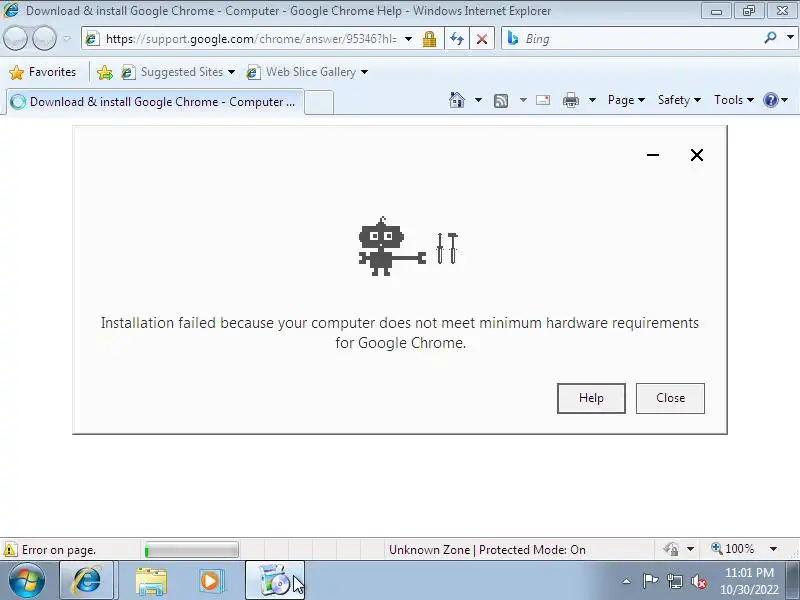The image size is (800, 600).
Task: Click the taskbar clock showing 11:01 PM
Action: 749,581
